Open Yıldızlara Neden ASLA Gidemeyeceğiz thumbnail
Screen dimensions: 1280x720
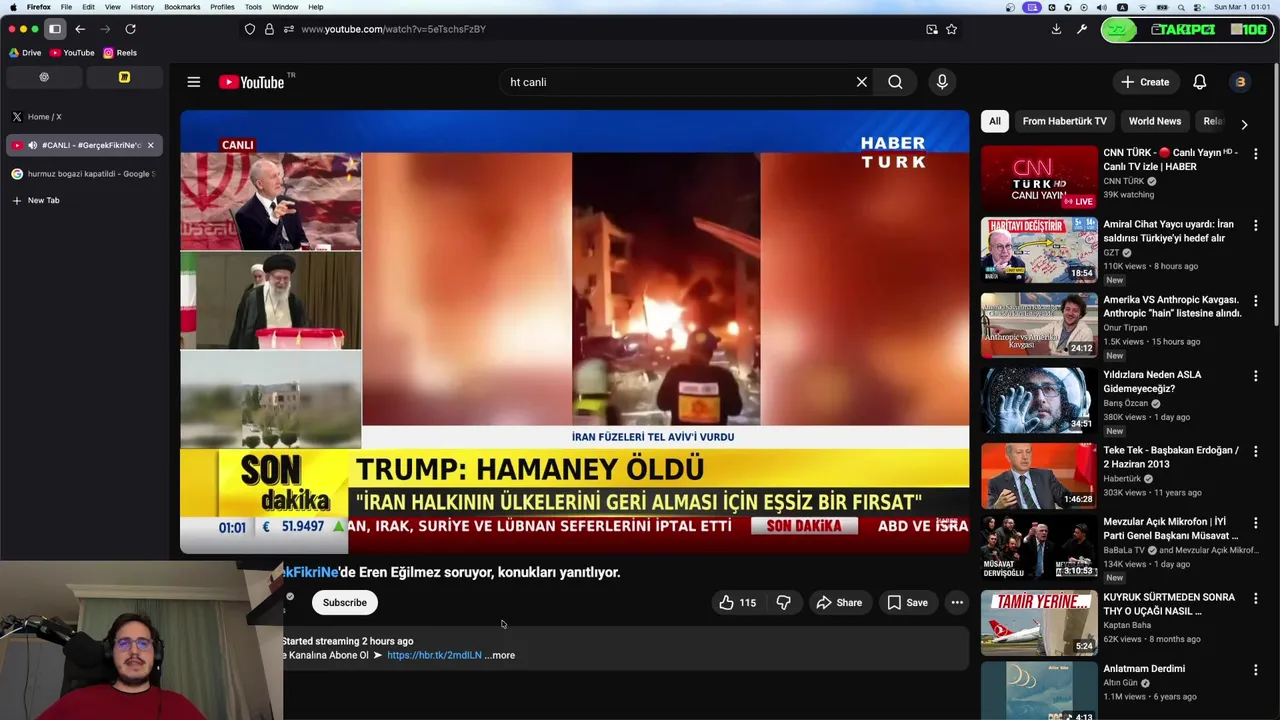[1039, 400]
